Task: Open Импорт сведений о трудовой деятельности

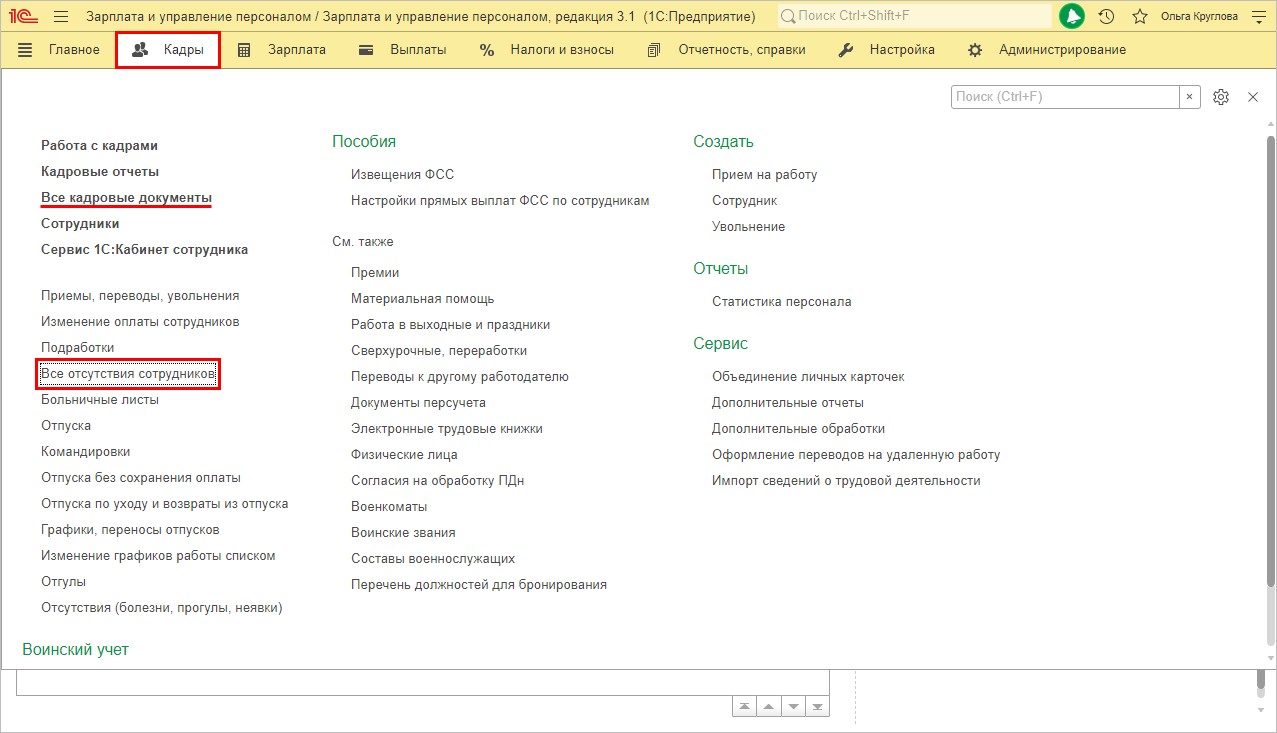Action: pos(846,481)
